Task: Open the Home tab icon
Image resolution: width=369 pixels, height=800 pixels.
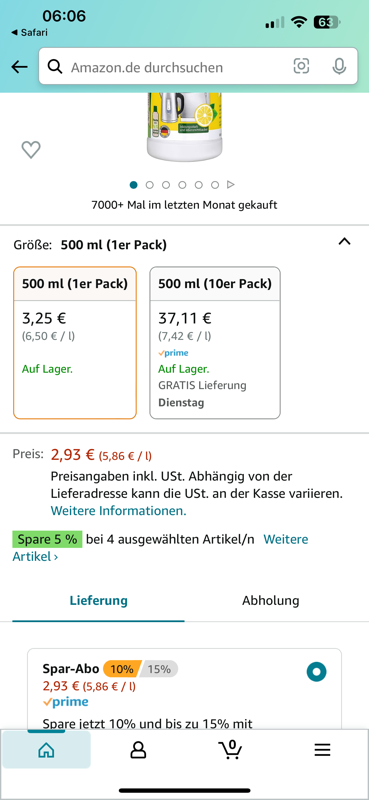Action: (46, 749)
